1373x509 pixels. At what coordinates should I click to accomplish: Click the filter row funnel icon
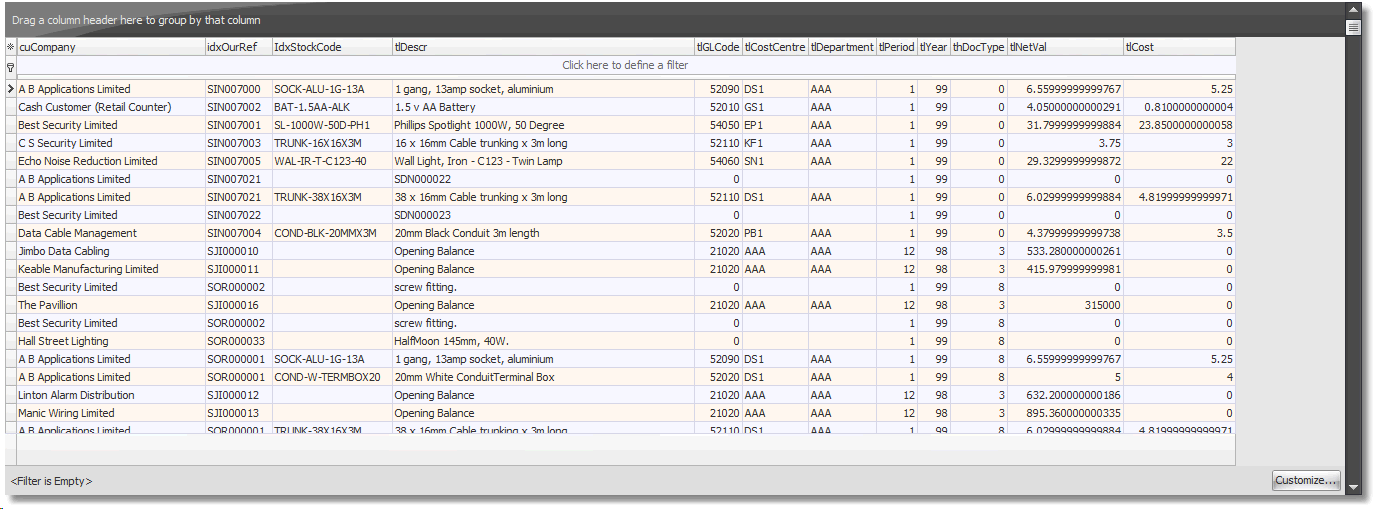(10, 66)
